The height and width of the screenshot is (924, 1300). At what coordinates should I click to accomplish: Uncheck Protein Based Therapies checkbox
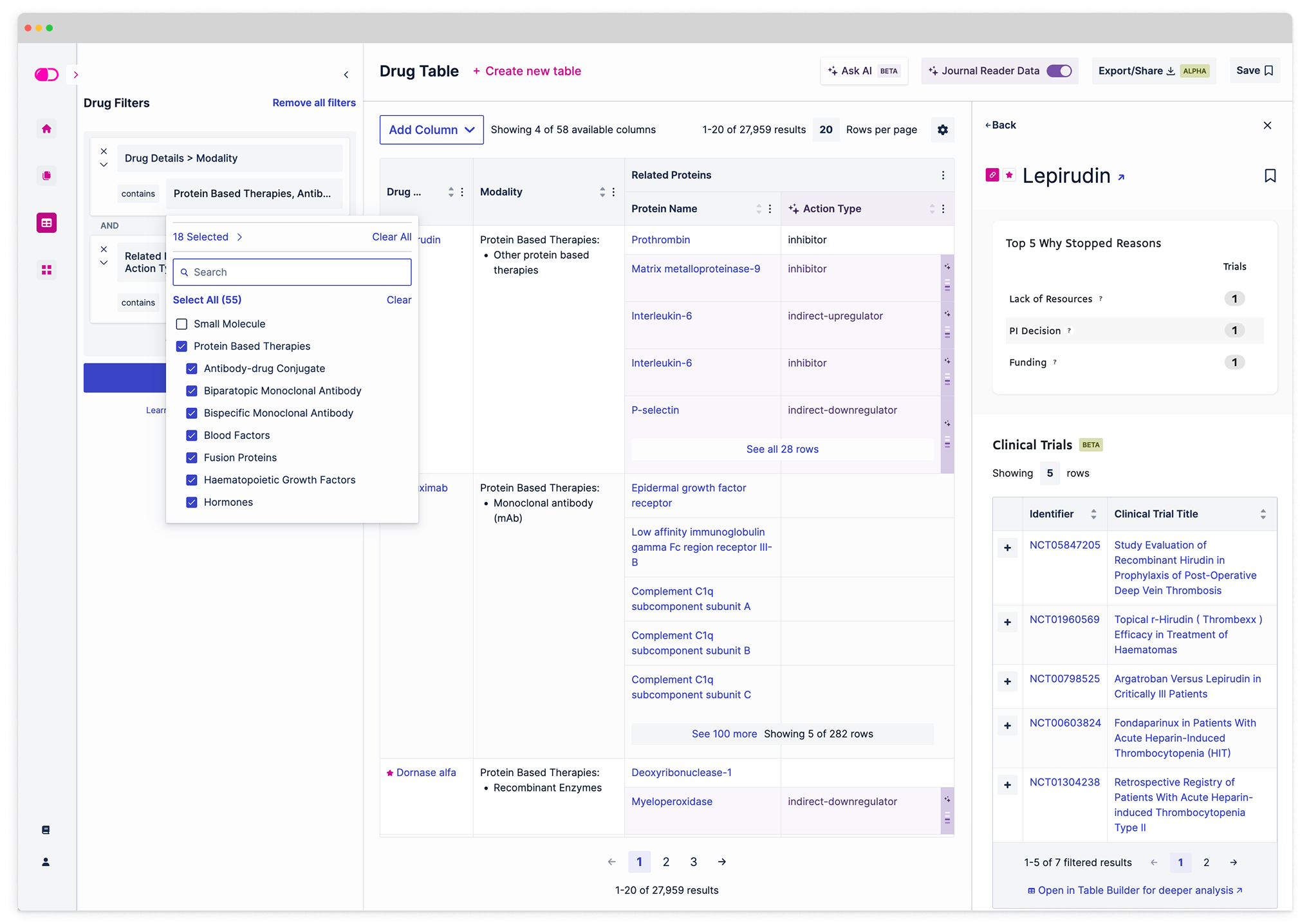[x=182, y=347]
